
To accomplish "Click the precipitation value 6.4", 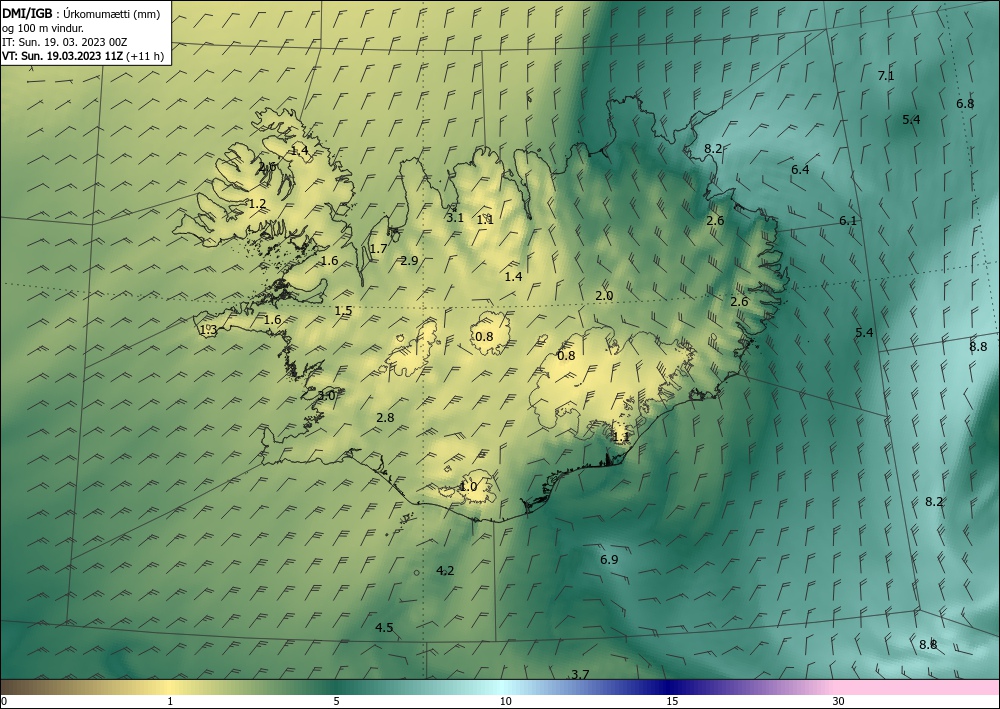I will (x=800, y=170).
